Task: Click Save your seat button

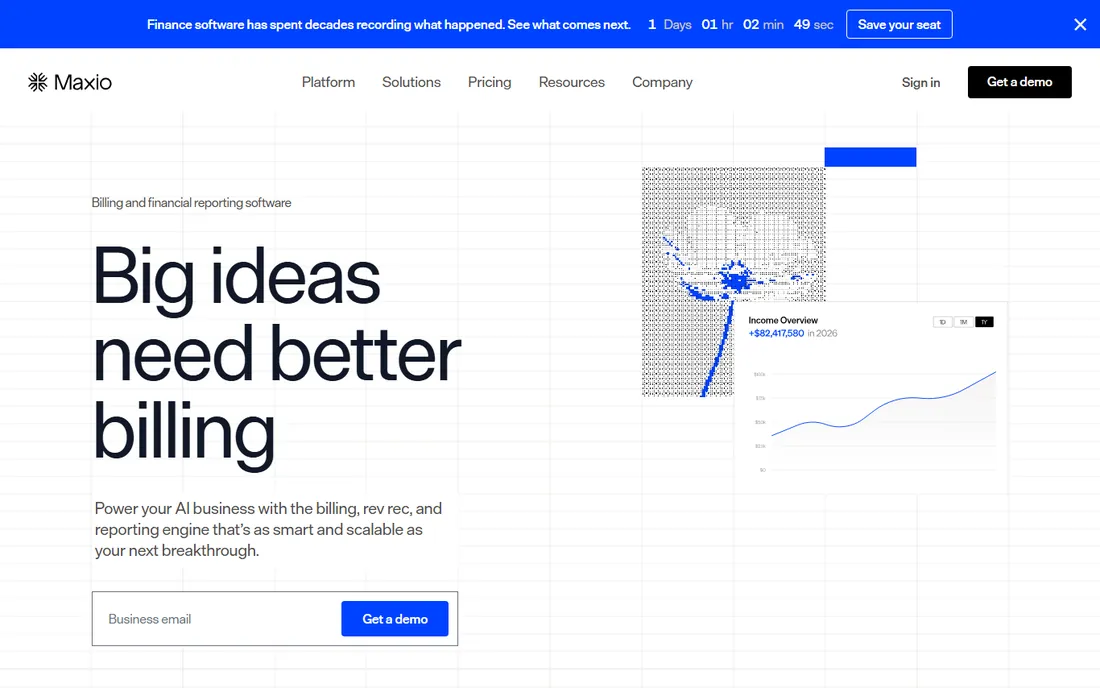Action: (x=899, y=25)
